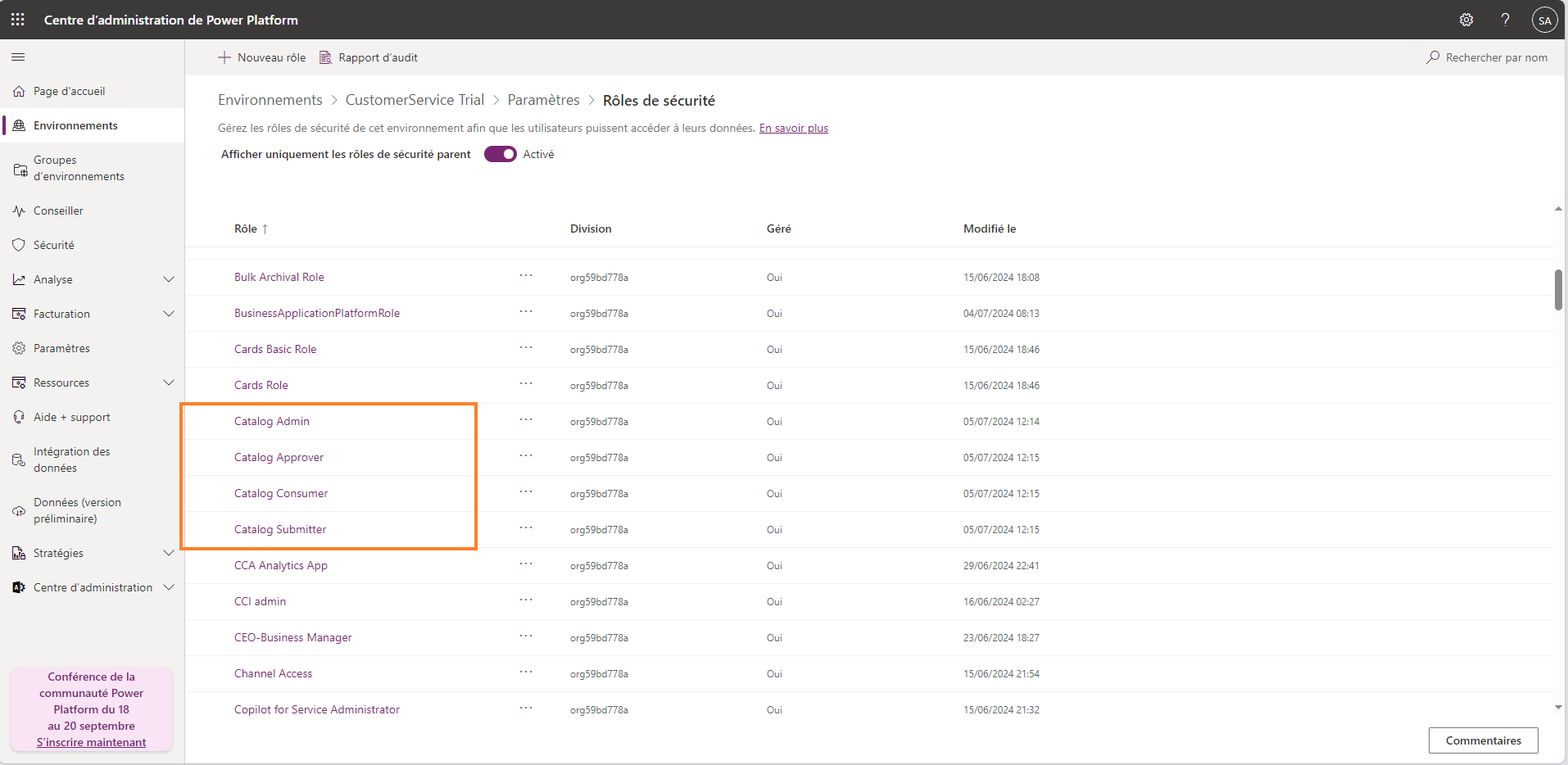
Task: Click the Paramètres gear icon in sidebar
Action: point(19,349)
